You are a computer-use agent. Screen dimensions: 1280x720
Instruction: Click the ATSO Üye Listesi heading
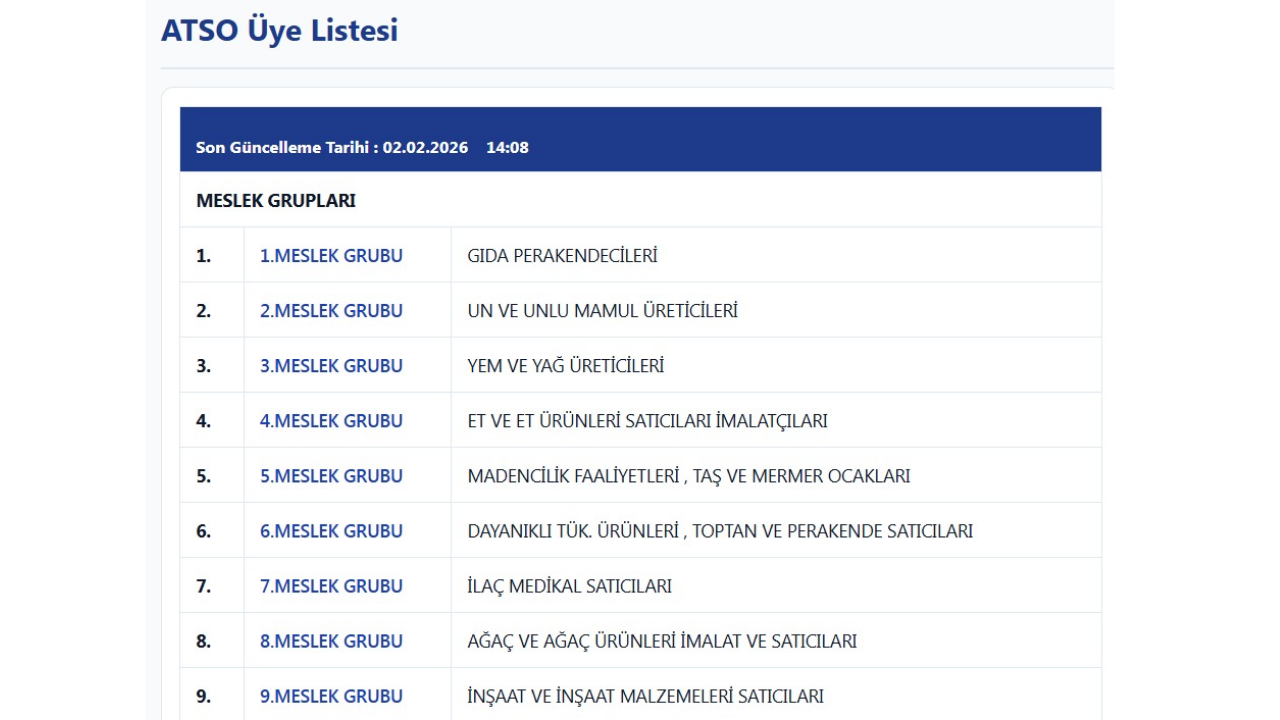coord(279,30)
